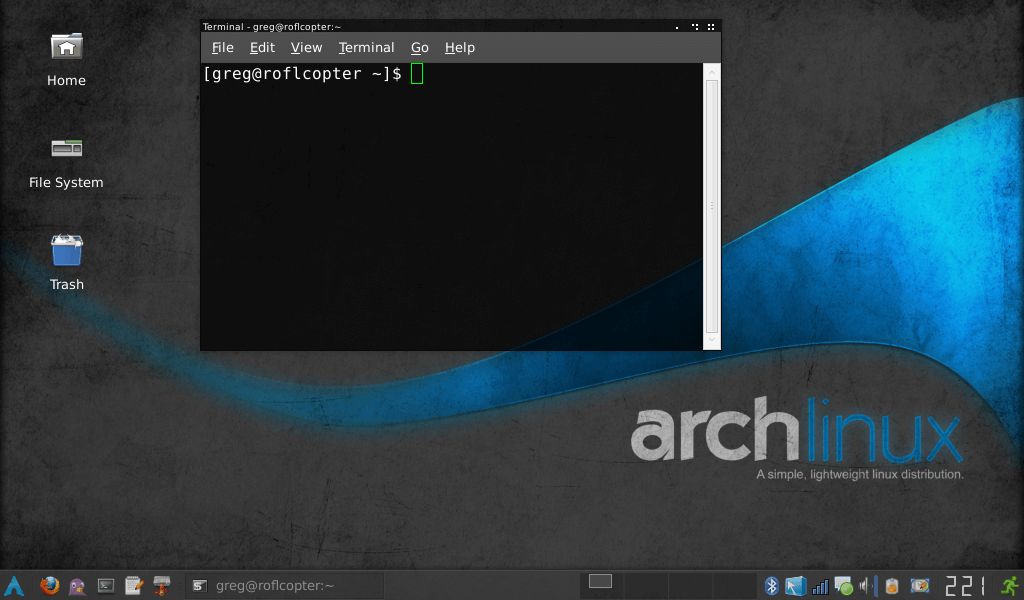Click the terminal scrollbar down arrow
1024x600 pixels.
[x=712, y=341]
